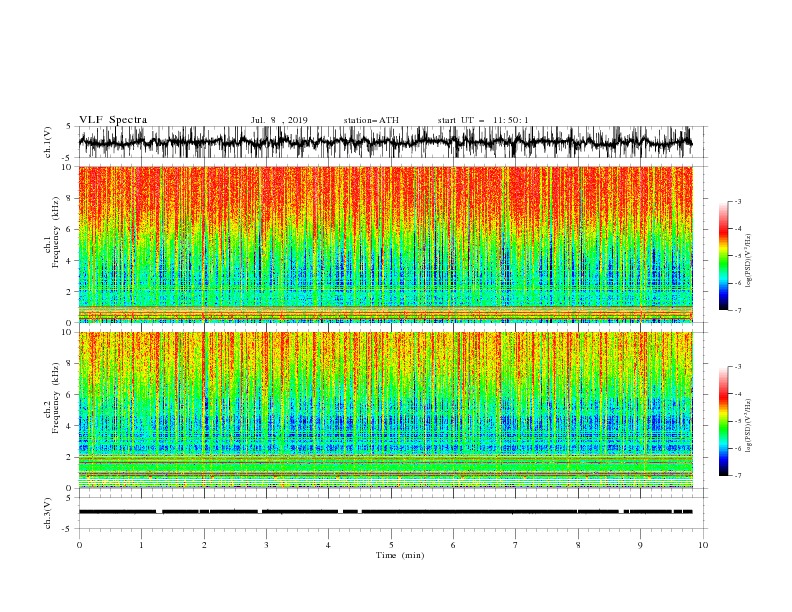Image resolution: width=792 pixels, height=612 pixels.
Task: Click the "station=ATH" header label
Action: 371,120
